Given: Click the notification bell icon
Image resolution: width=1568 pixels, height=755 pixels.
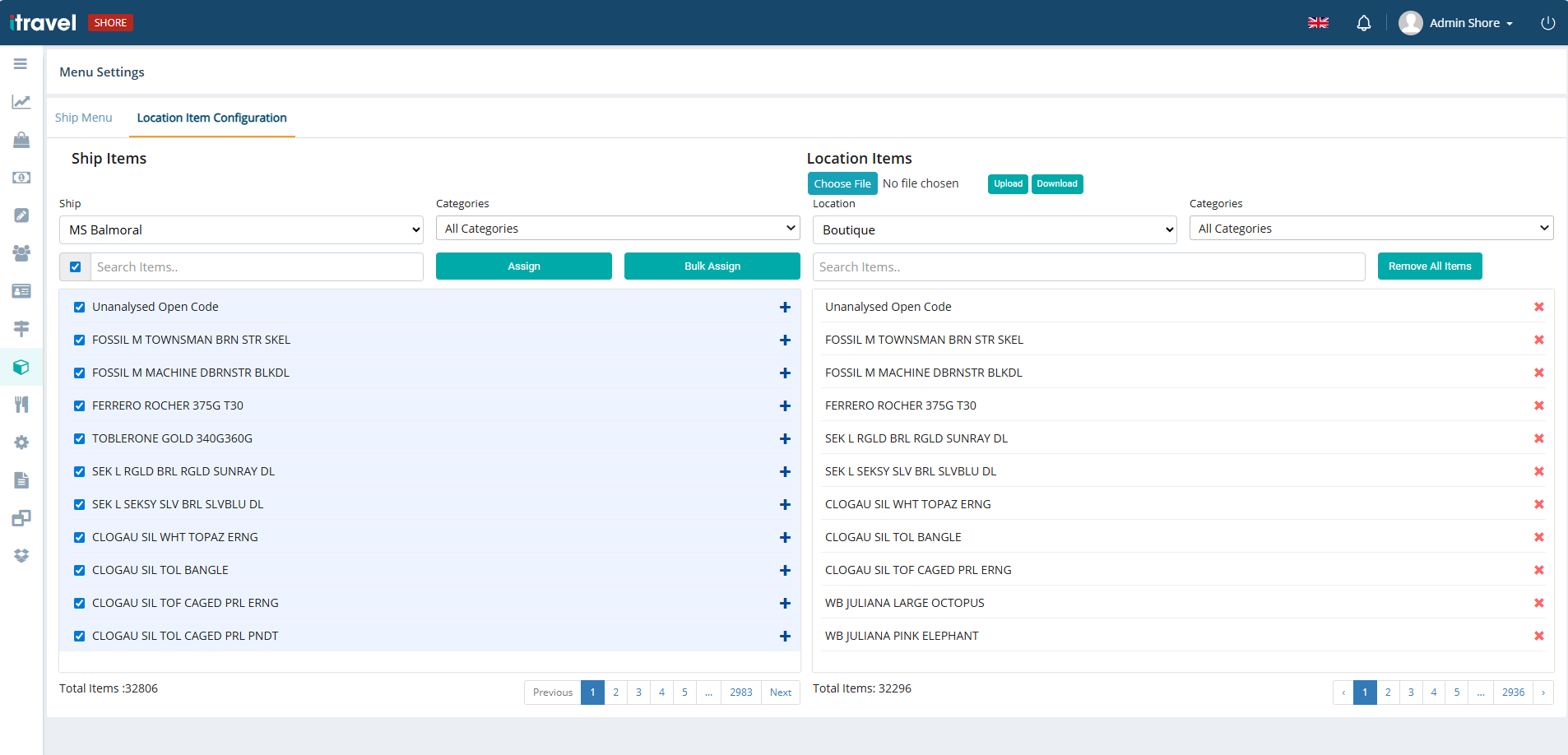Looking at the screenshot, I should pyautogui.click(x=1363, y=22).
